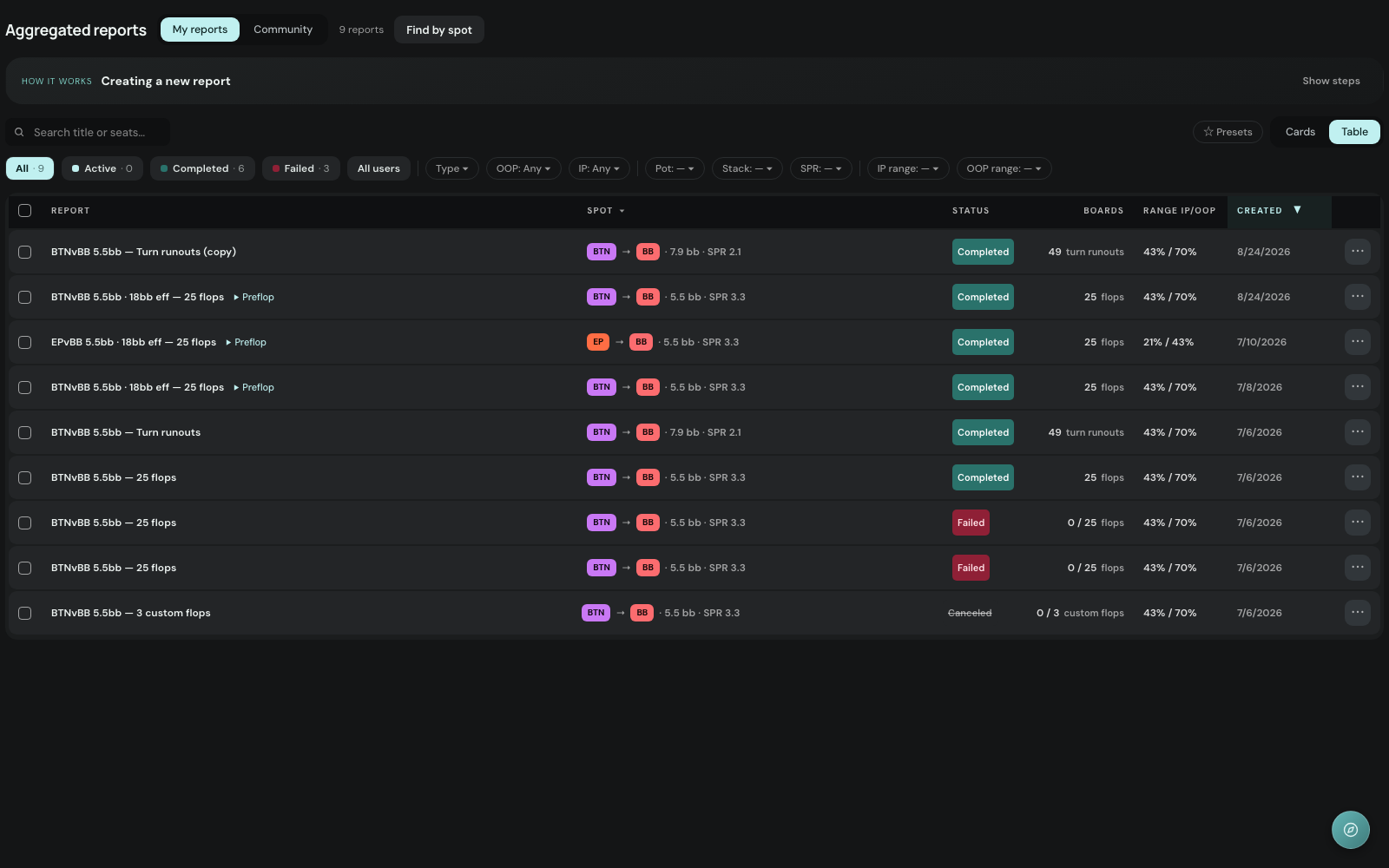Switch to the My reports tab
Viewport: 1389px width, 868px height.
[x=200, y=30]
